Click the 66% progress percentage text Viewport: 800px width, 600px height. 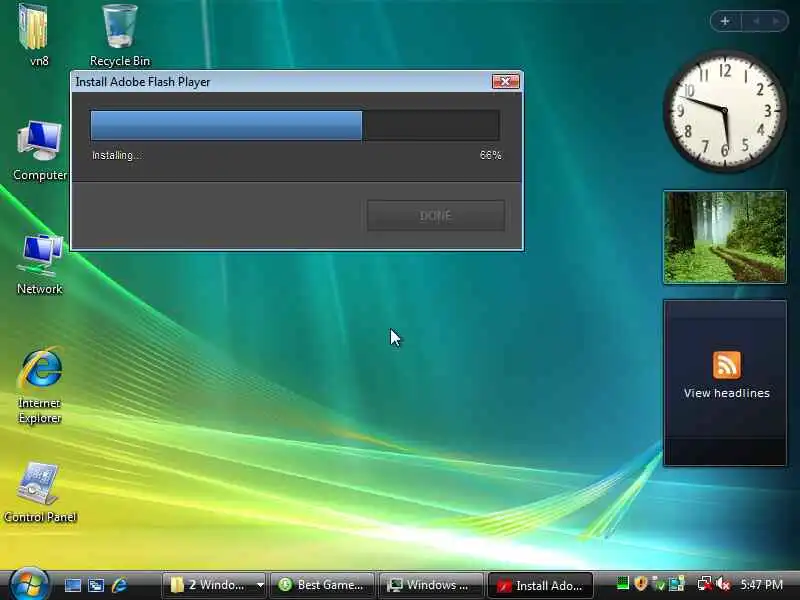[490, 155]
